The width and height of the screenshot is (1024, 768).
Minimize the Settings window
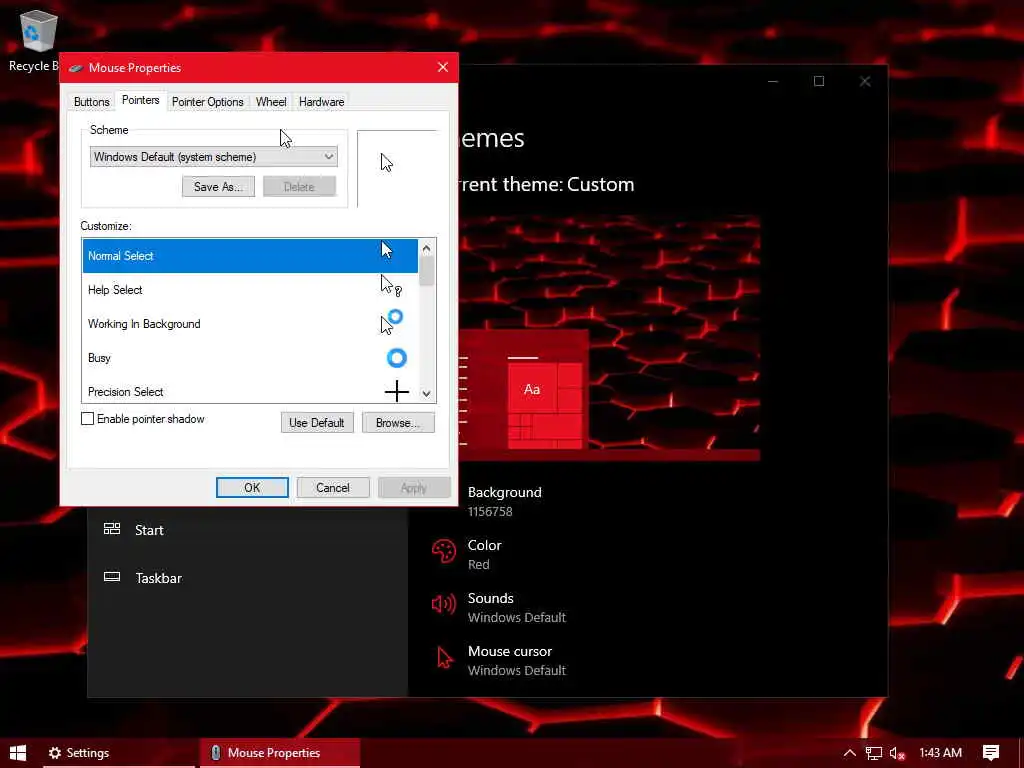[773, 81]
